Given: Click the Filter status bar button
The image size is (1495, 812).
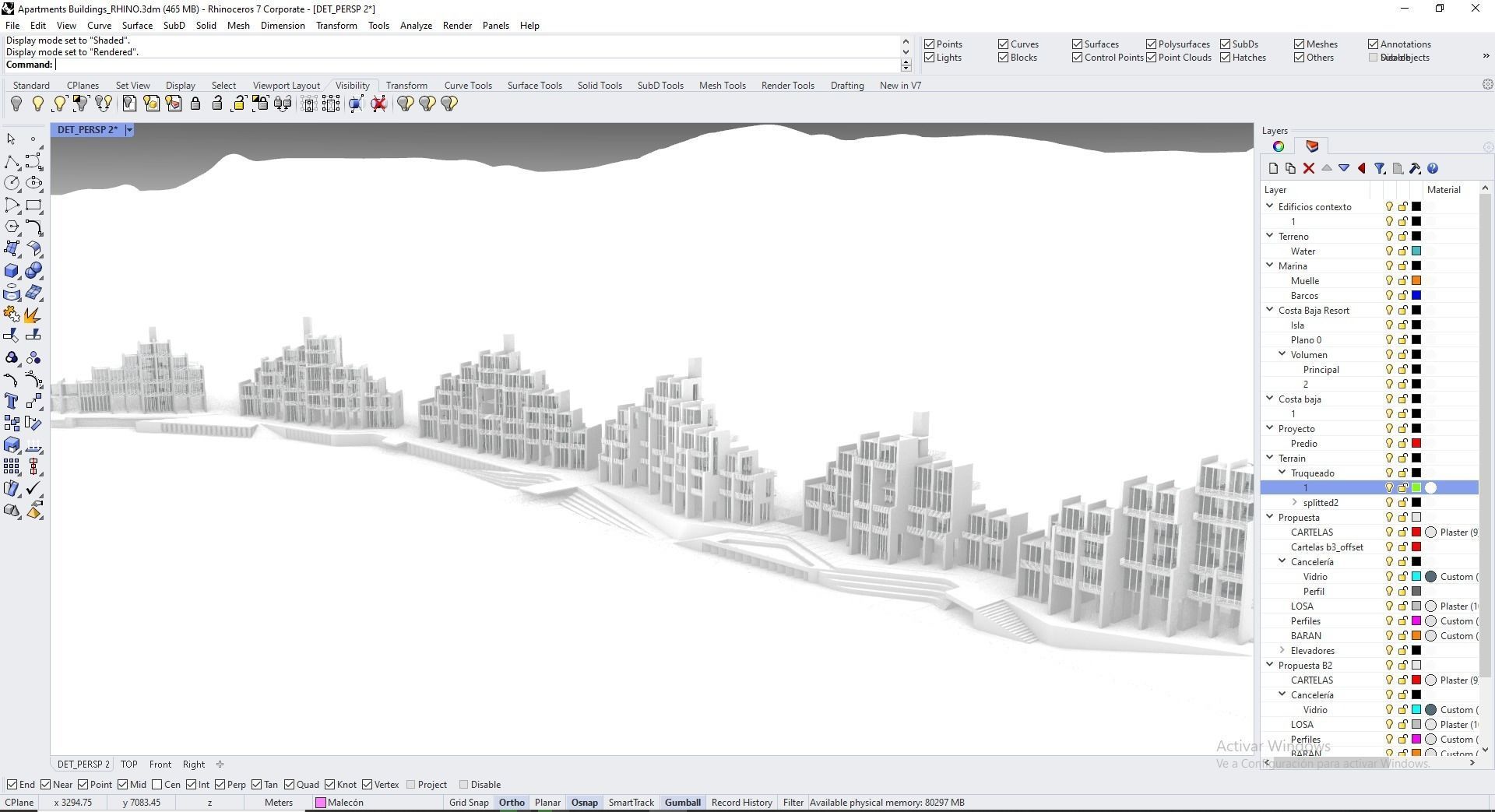Looking at the screenshot, I should tap(793, 803).
